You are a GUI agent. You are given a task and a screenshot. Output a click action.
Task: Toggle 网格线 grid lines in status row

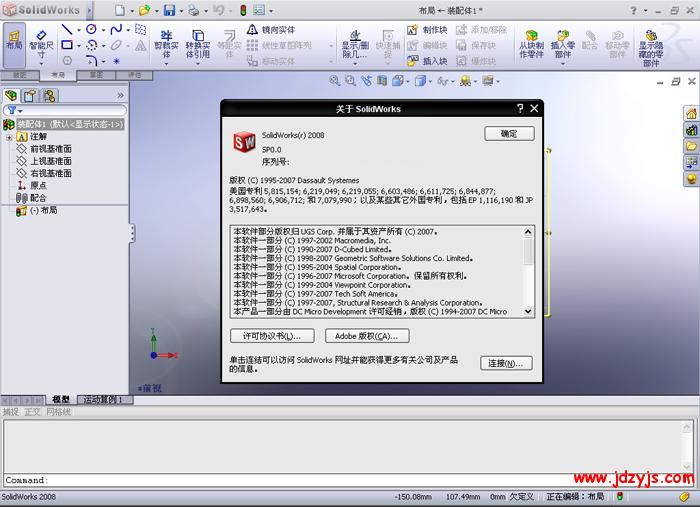[x=58, y=411]
